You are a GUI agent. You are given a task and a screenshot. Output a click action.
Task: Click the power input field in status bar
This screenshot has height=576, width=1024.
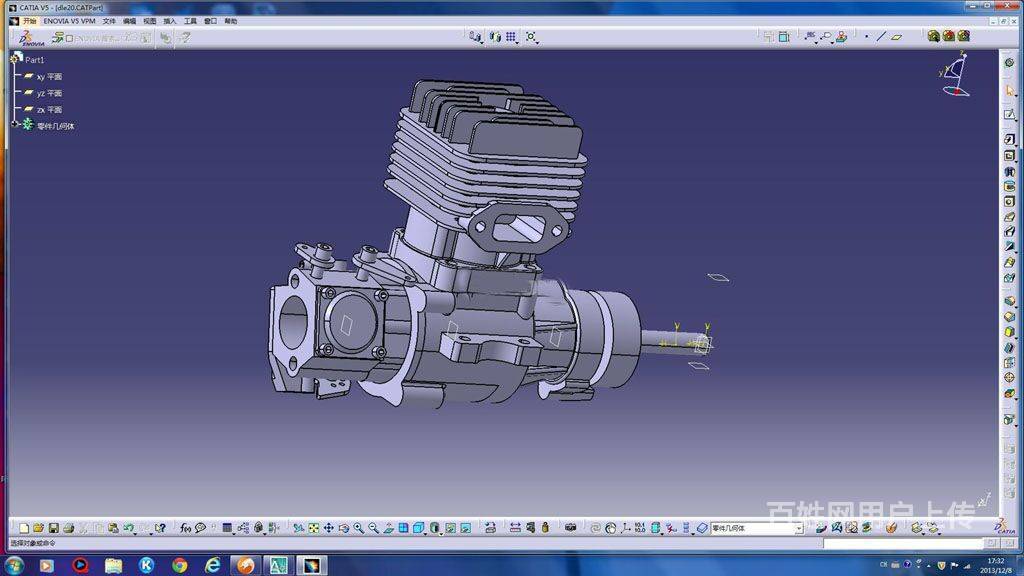(903, 543)
